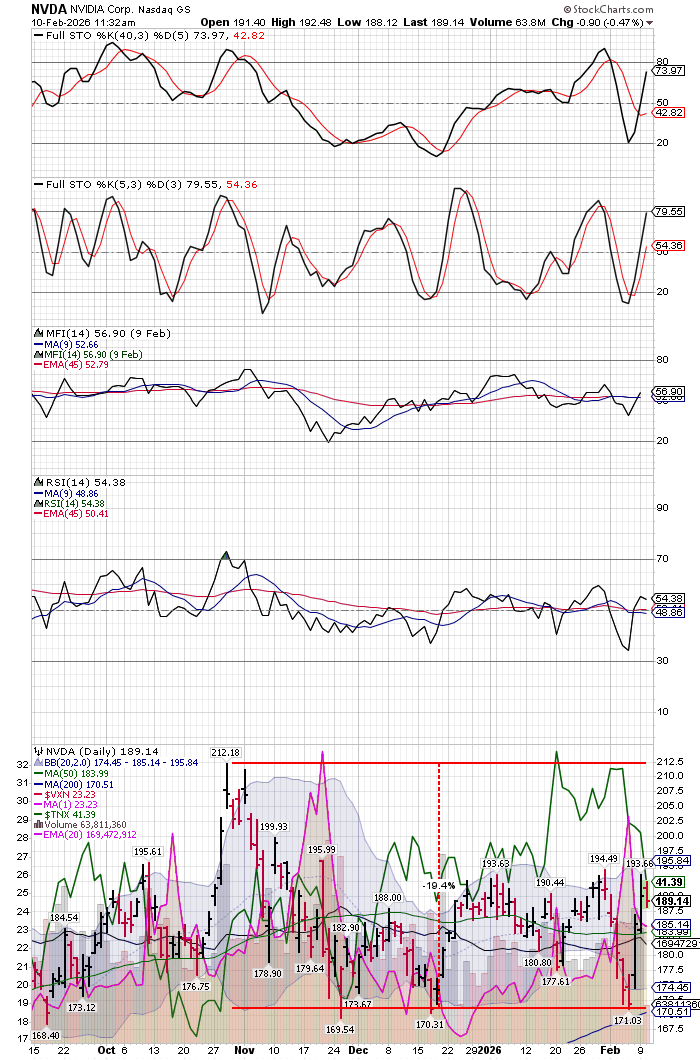700x1060 pixels.
Task: Click the RSI(14) panel legend icon
Action: 37,483
